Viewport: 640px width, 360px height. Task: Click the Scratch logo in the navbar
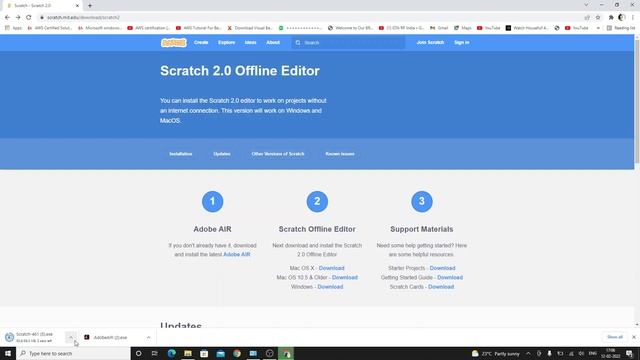[x=173, y=42]
